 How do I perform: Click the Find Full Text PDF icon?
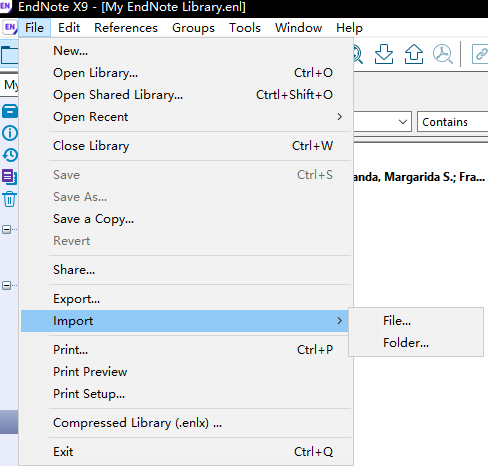tap(443, 54)
